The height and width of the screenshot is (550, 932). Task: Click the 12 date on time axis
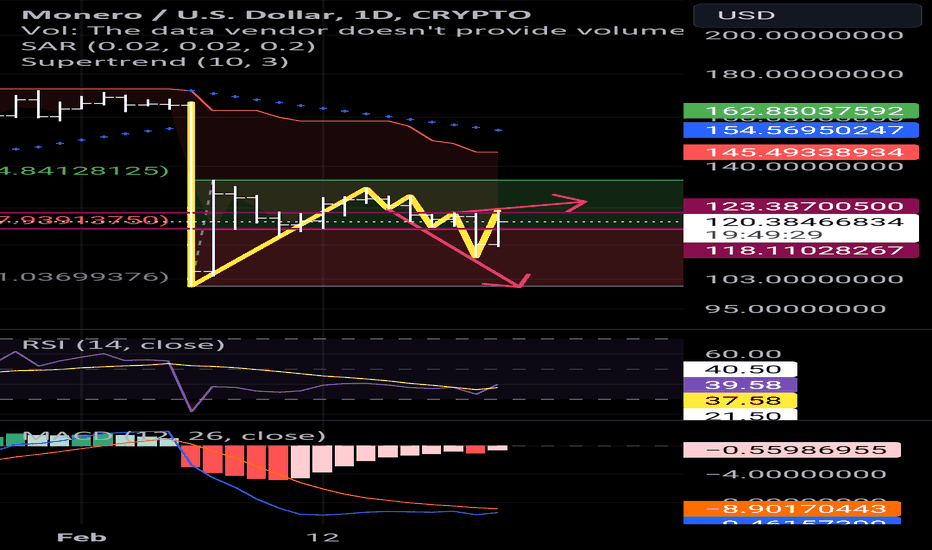322,537
